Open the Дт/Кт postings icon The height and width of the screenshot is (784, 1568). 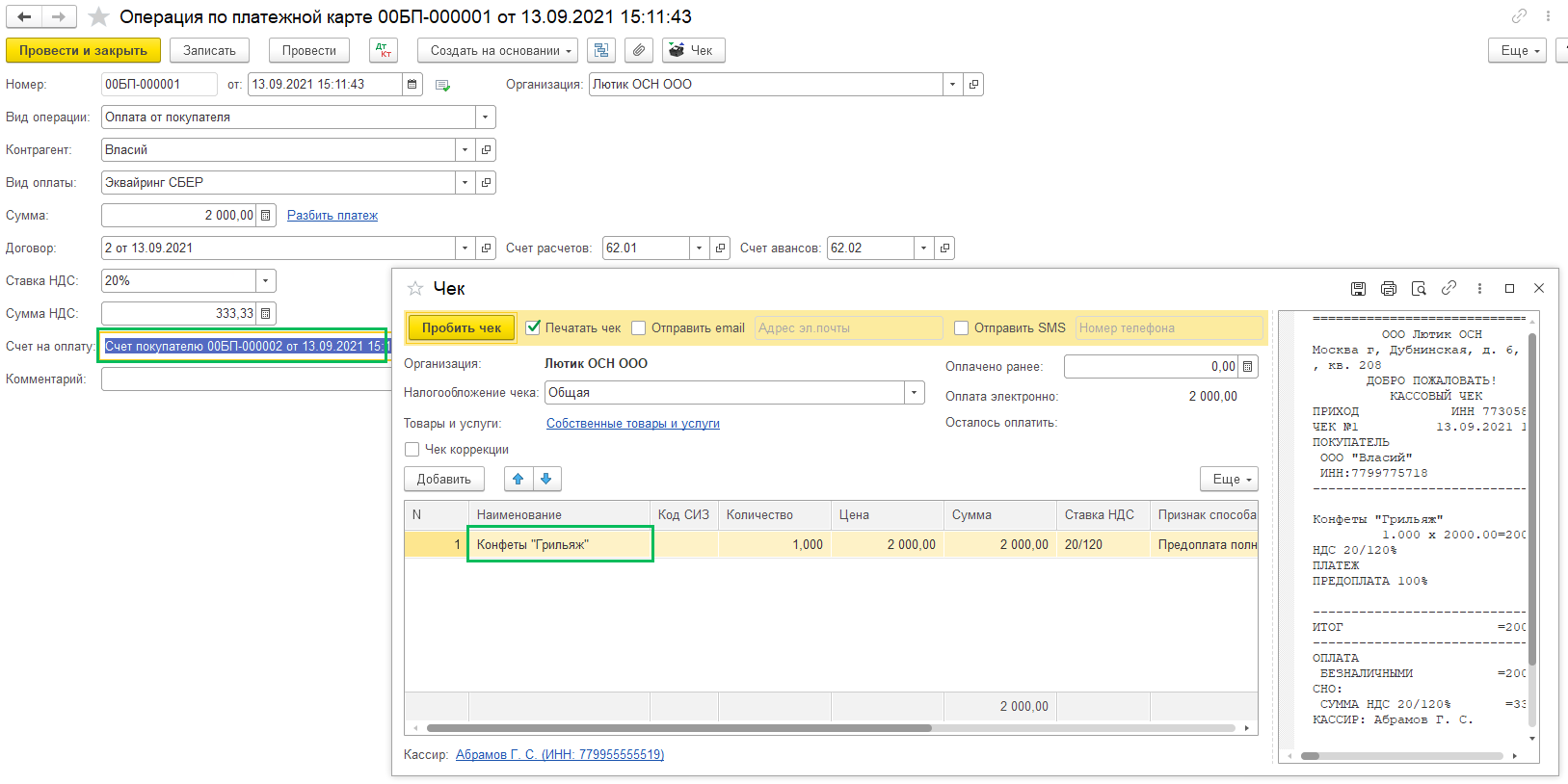[x=384, y=51]
